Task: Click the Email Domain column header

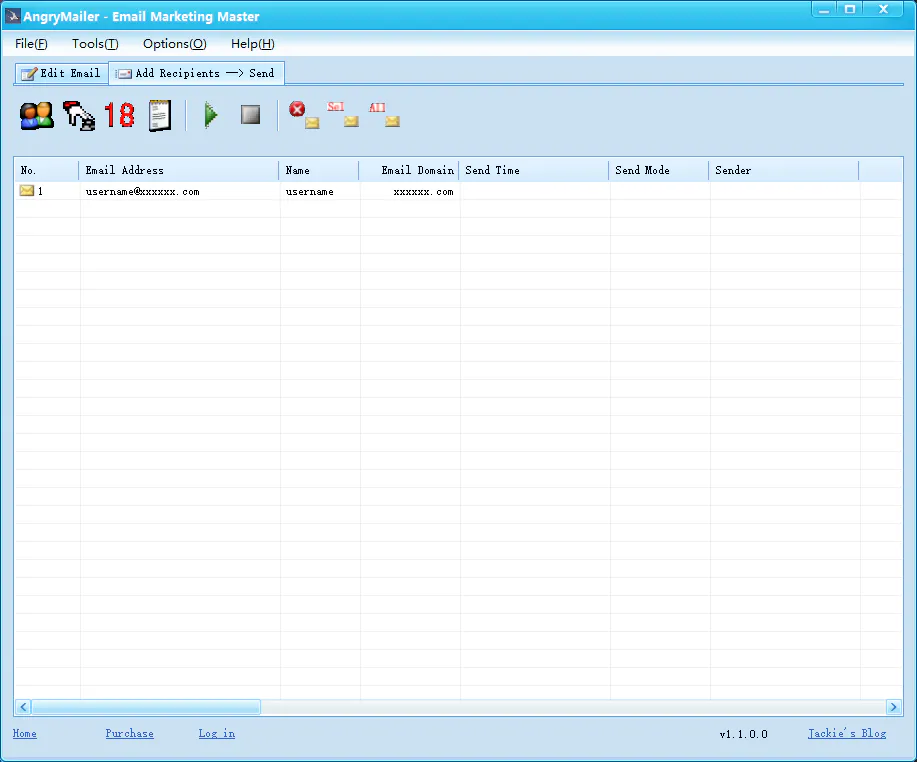Action: (409, 170)
